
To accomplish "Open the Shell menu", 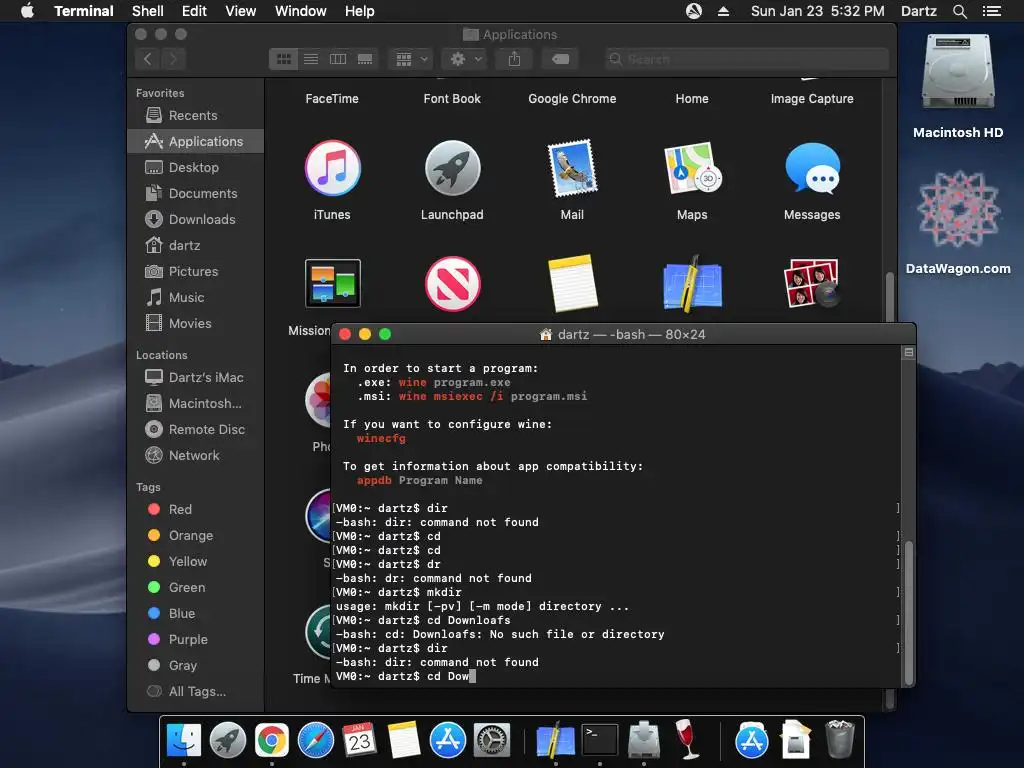I will click(x=148, y=11).
